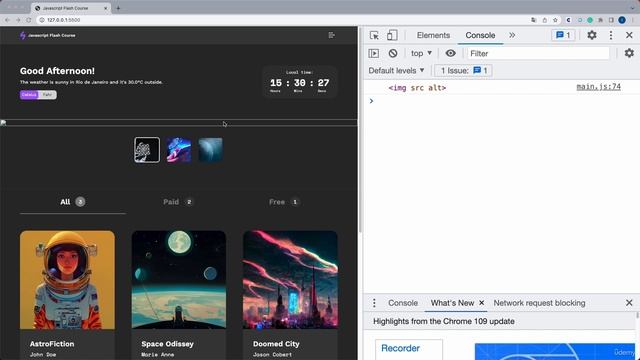This screenshot has height=360, width=640.
Task: Open the main.js:74 source link
Action: click(x=598, y=87)
